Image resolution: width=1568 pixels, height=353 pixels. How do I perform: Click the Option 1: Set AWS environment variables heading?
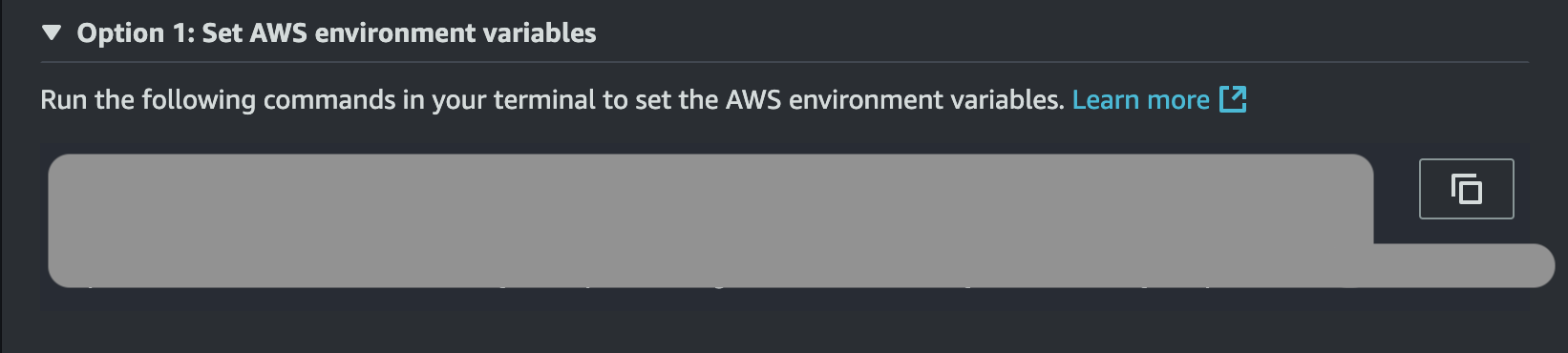click(x=336, y=33)
